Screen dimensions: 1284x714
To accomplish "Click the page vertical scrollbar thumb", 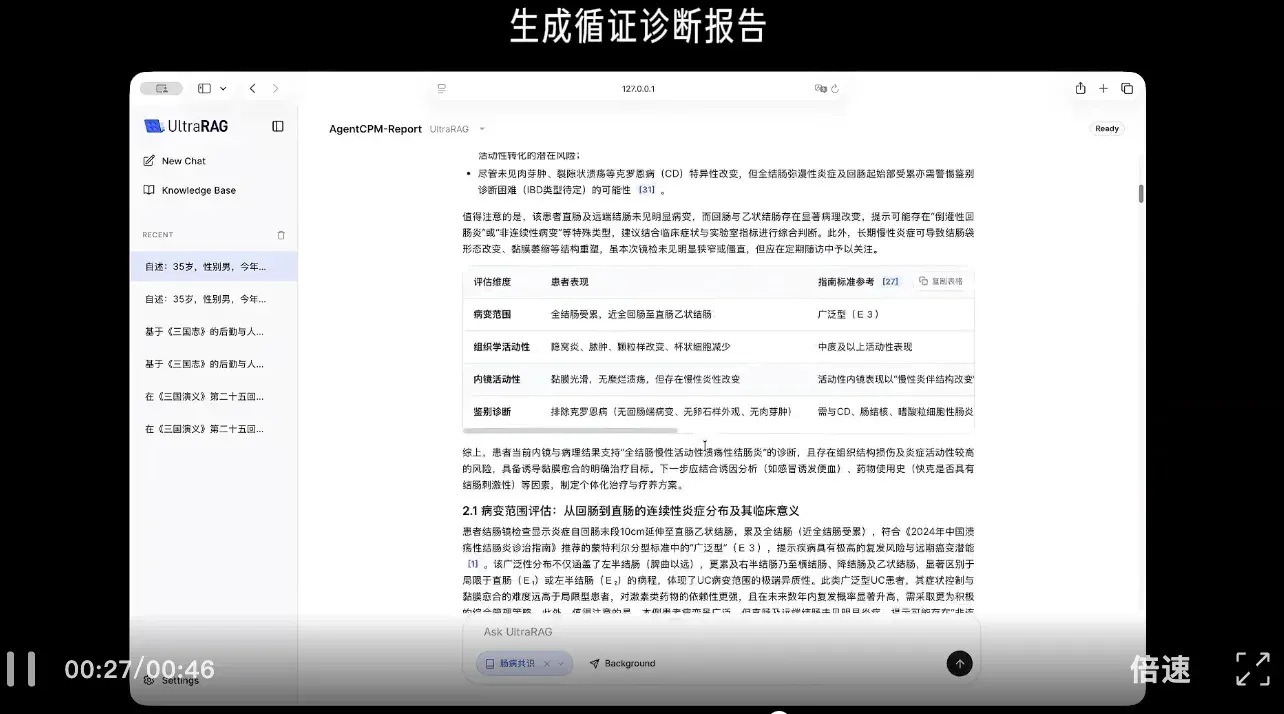I will click(1141, 194).
